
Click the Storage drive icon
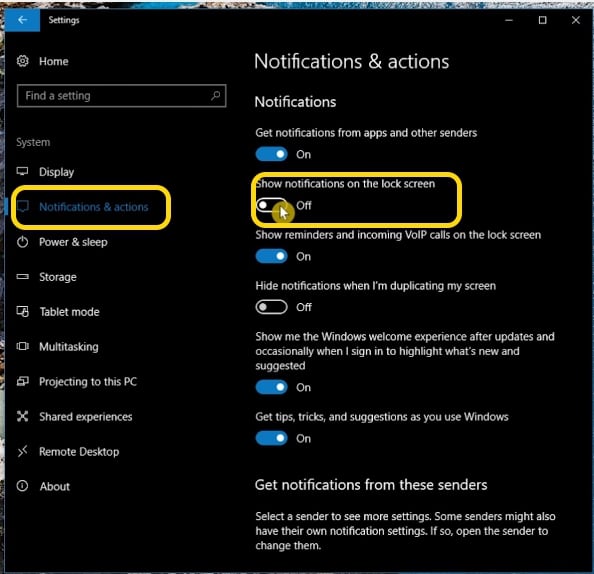(22, 277)
